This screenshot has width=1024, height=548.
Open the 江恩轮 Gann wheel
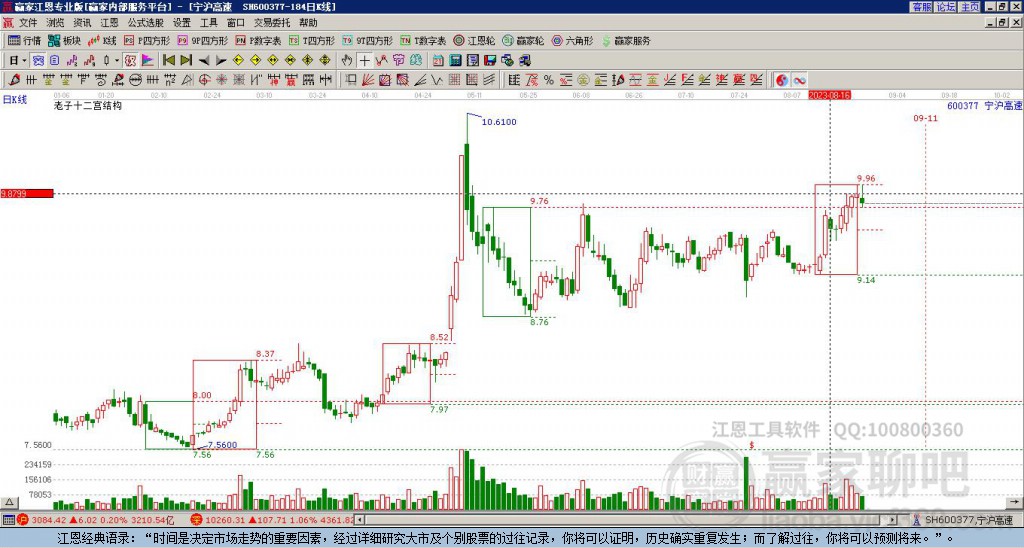[475, 40]
